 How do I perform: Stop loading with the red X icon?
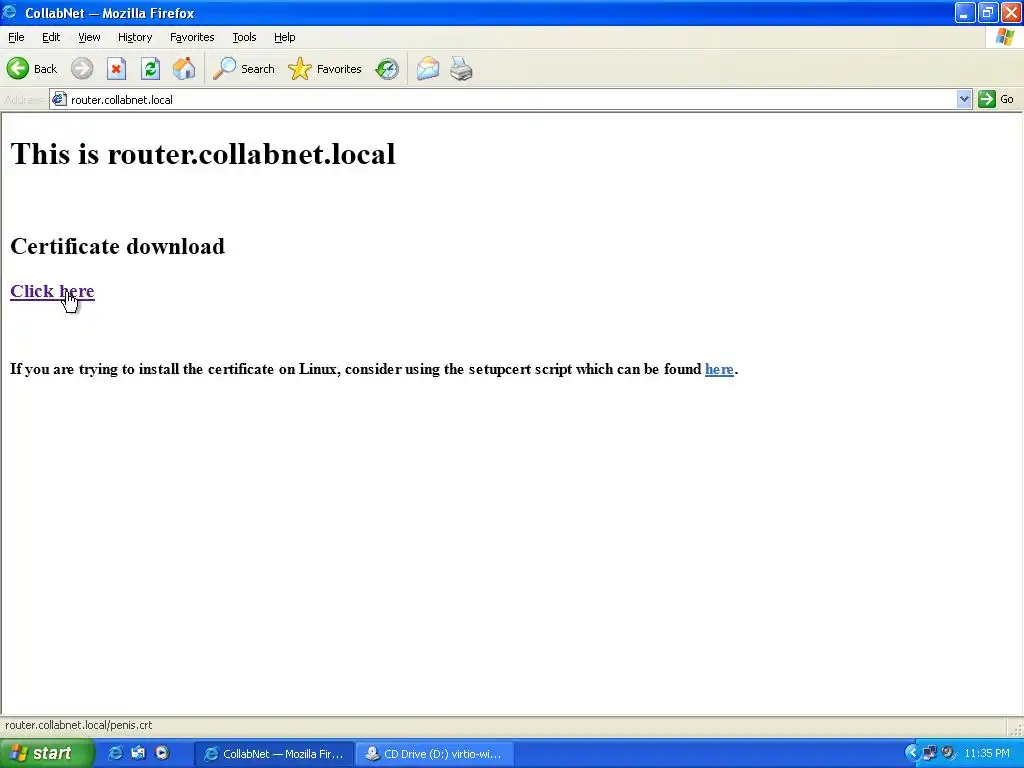point(116,69)
